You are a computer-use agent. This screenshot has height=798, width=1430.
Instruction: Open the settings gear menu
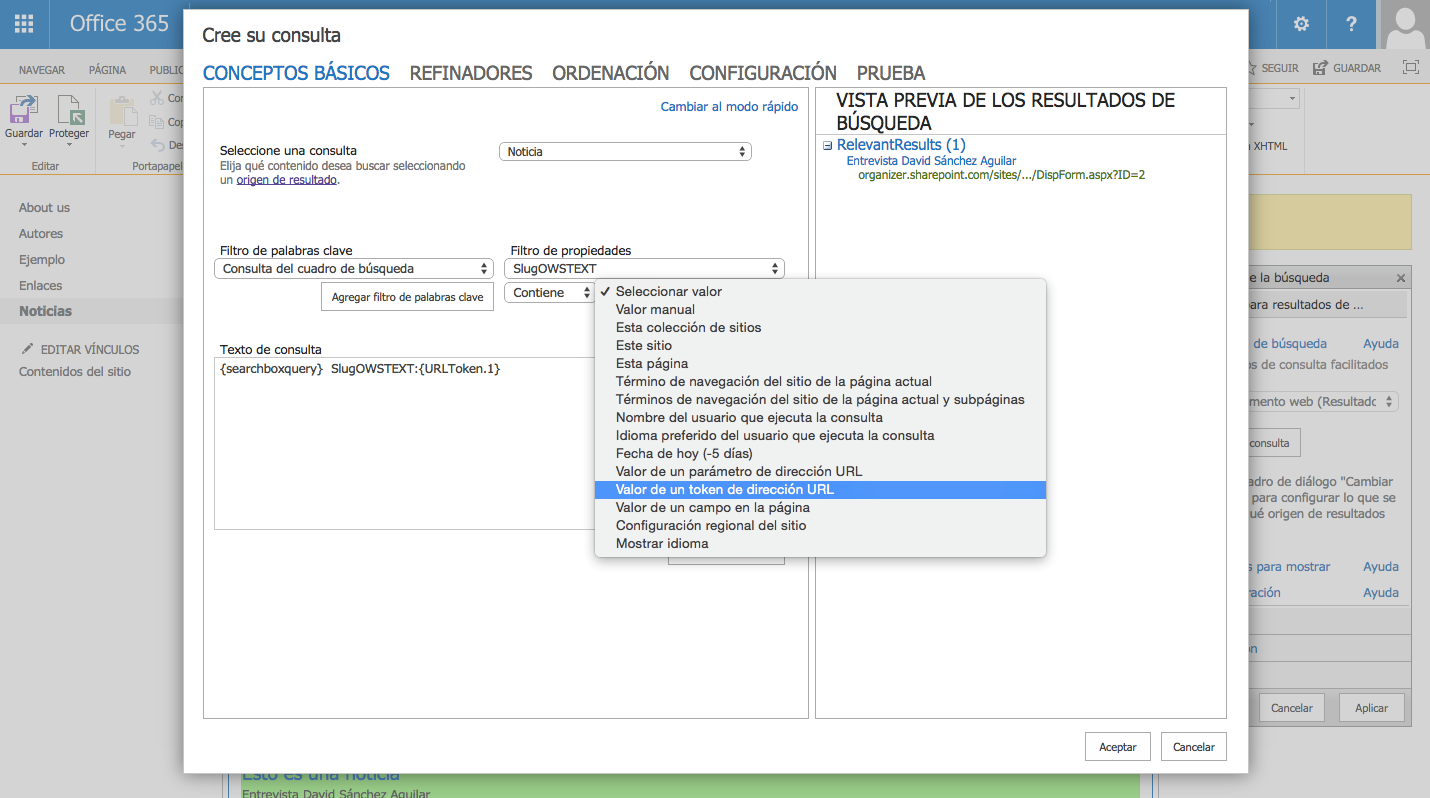[x=1301, y=24]
